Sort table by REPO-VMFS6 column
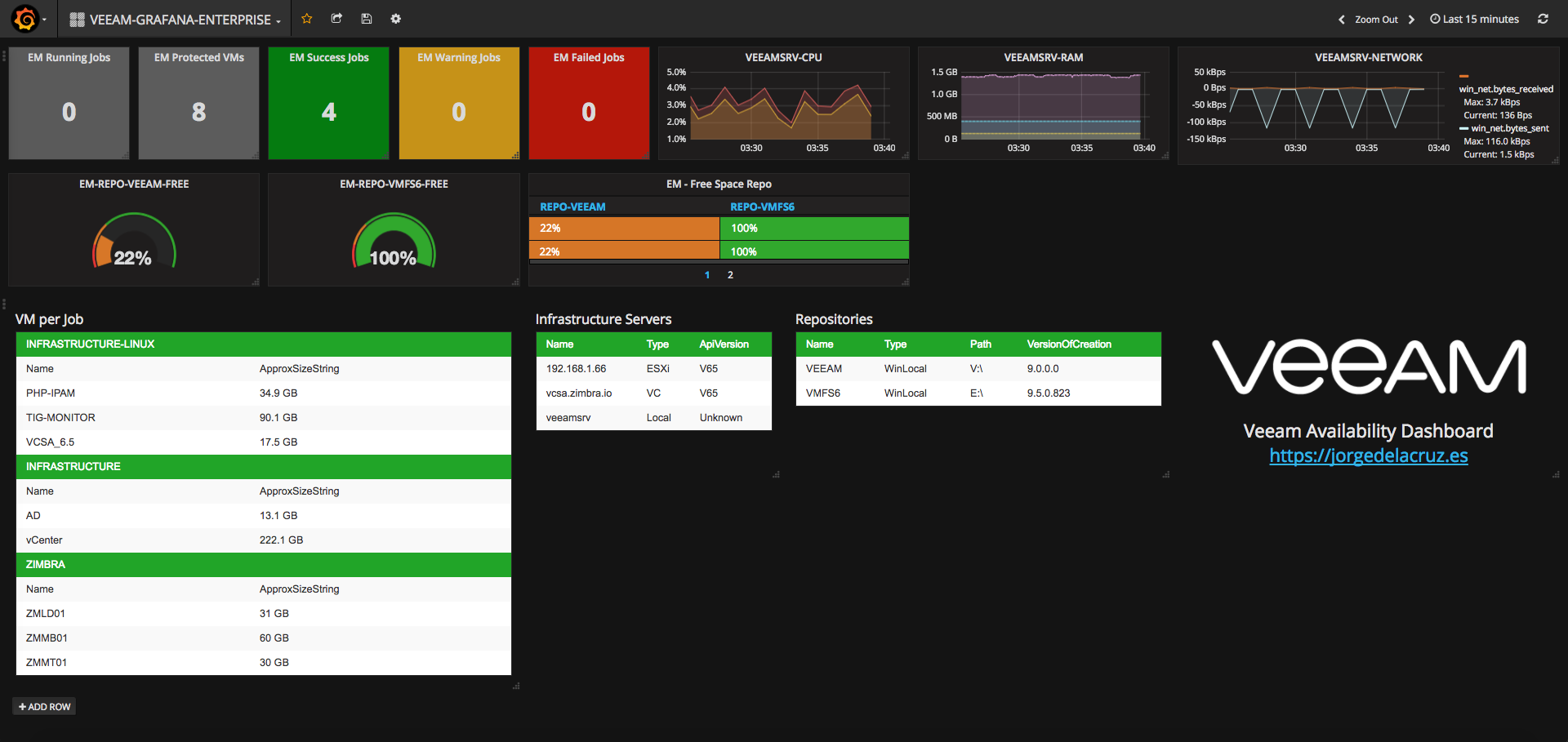 [762, 207]
